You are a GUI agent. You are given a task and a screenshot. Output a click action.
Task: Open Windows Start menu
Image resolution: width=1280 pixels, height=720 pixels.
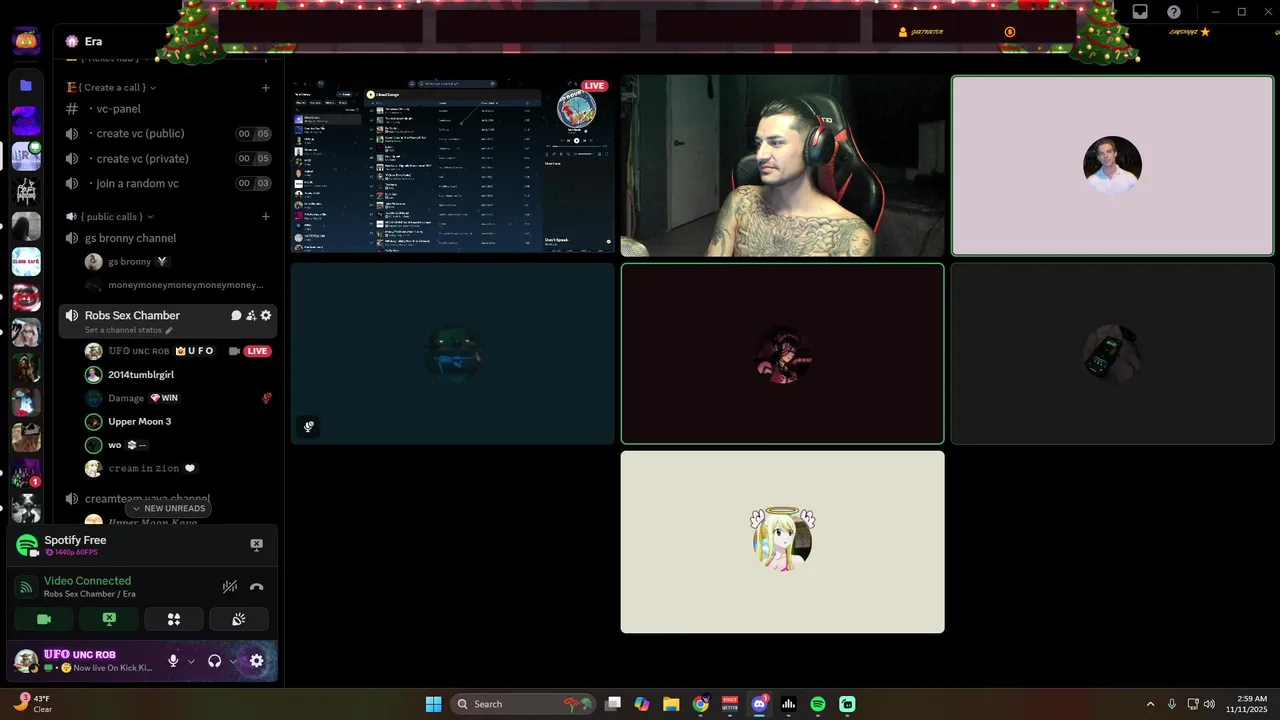click(433, 704)
